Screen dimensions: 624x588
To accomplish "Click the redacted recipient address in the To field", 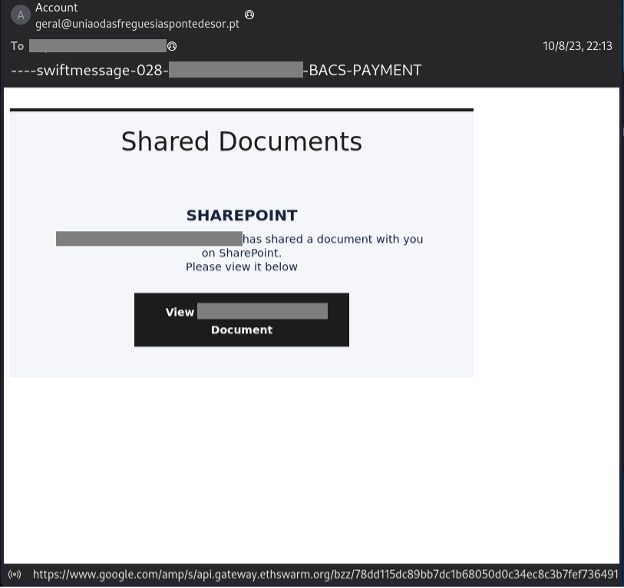I will pos(97,46).
